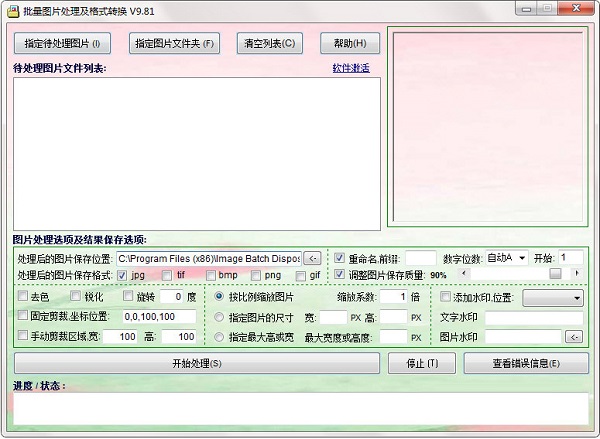600x439 pixels.
Task: Click the 停止 stop button
Action: pyautogui.click(x=422, y=363)
